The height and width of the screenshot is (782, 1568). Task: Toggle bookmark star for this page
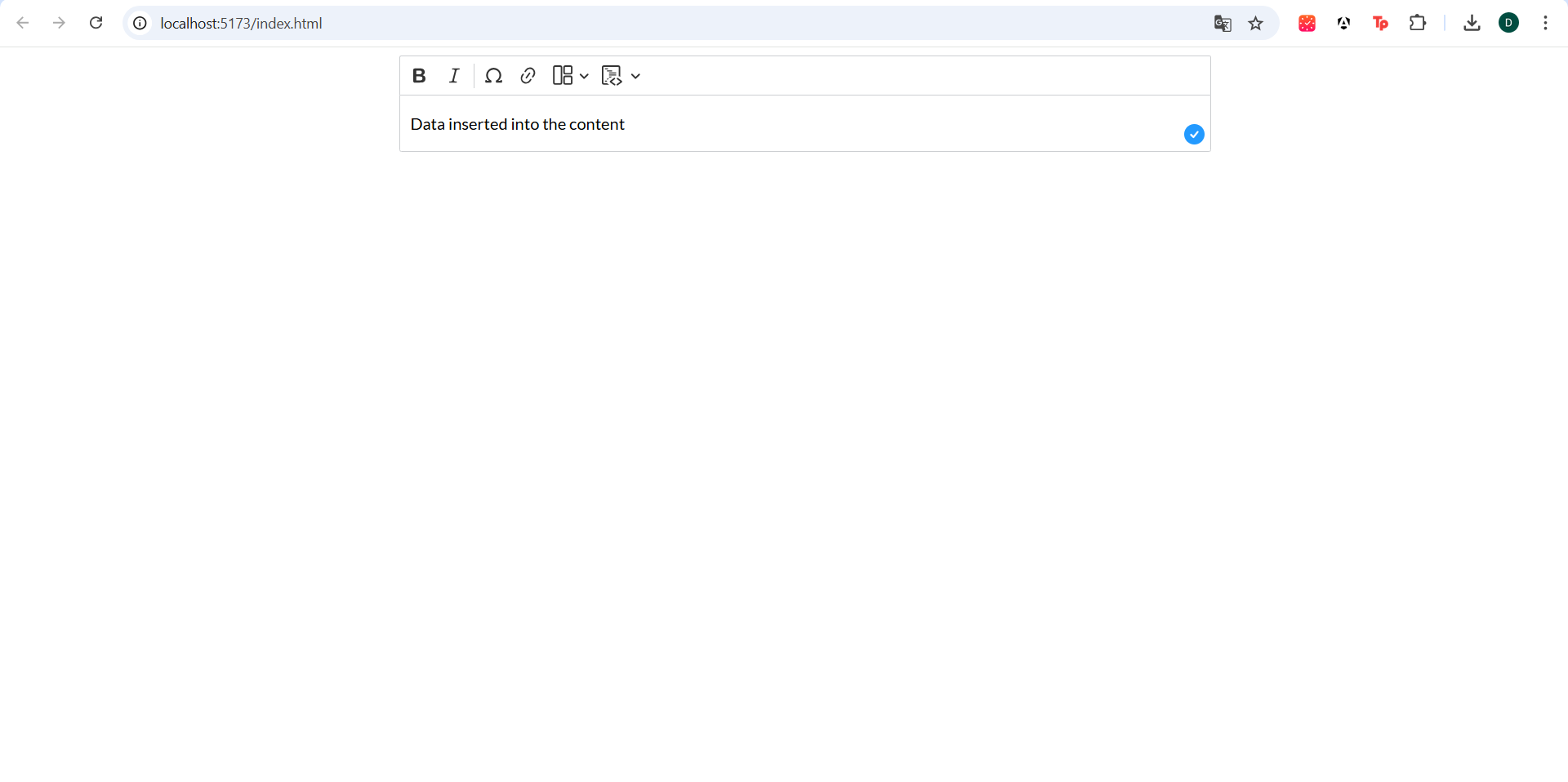[1255, 23]
